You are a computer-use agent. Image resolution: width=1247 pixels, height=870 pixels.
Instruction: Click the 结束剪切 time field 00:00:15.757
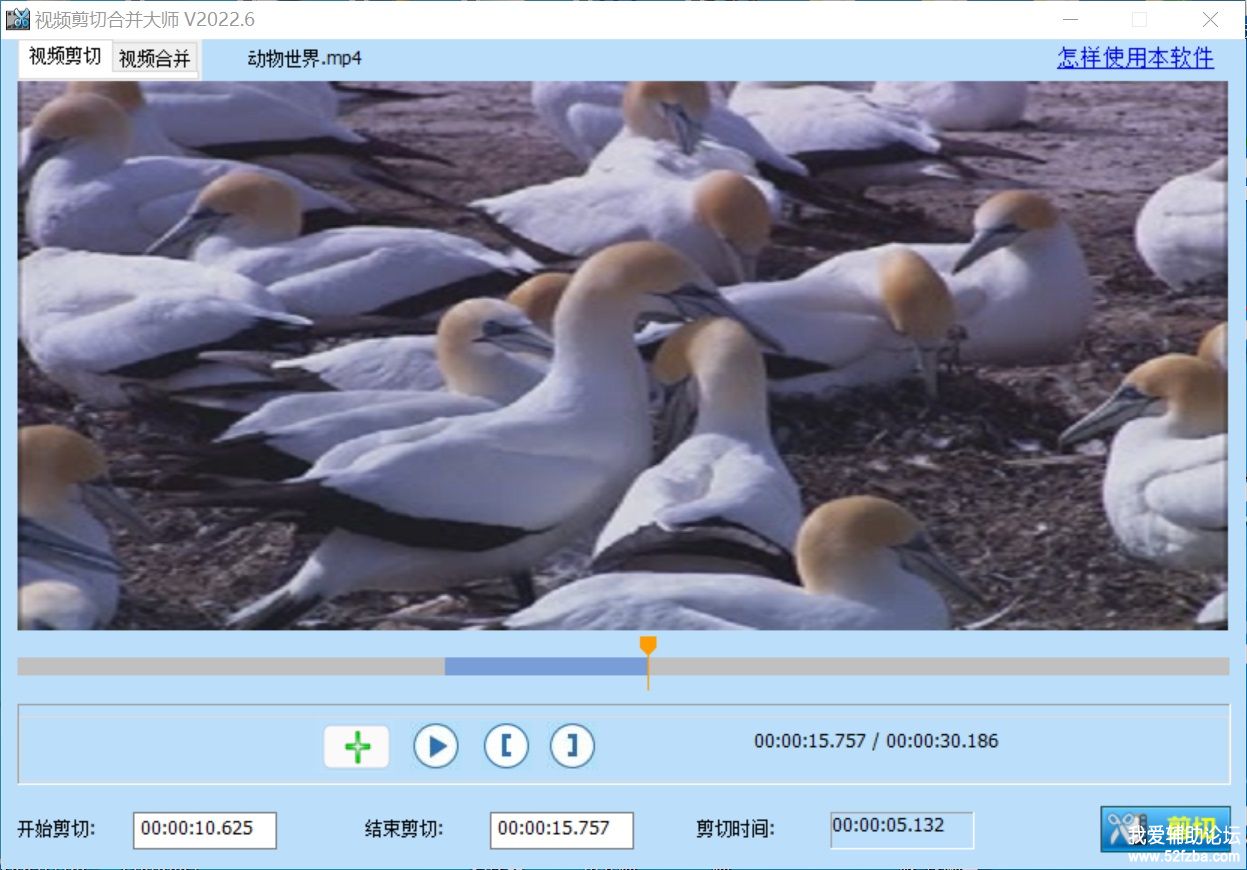pyautogui.click(x=562, y=830)
